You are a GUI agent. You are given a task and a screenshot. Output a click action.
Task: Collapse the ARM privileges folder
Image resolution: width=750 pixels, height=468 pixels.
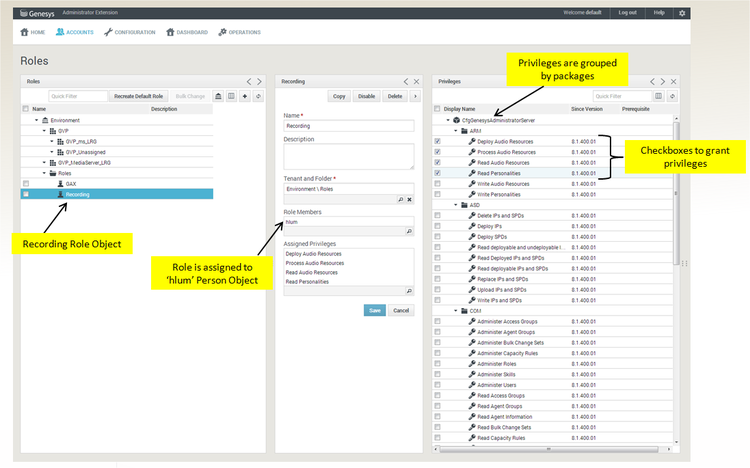point(455,130)
